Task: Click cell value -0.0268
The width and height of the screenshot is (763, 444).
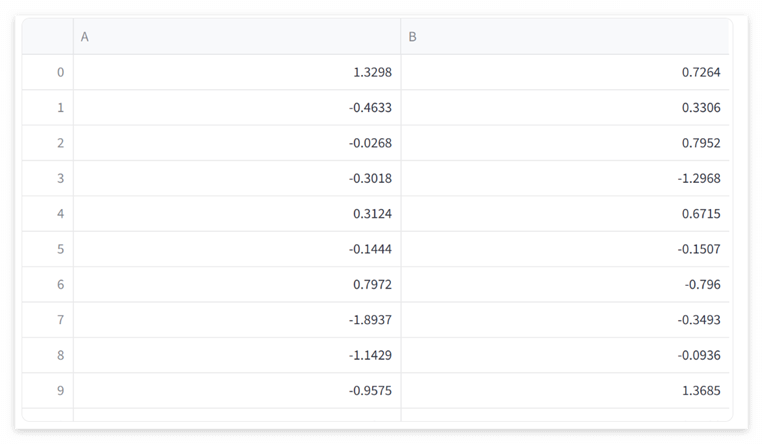Action: click(370, 143)
